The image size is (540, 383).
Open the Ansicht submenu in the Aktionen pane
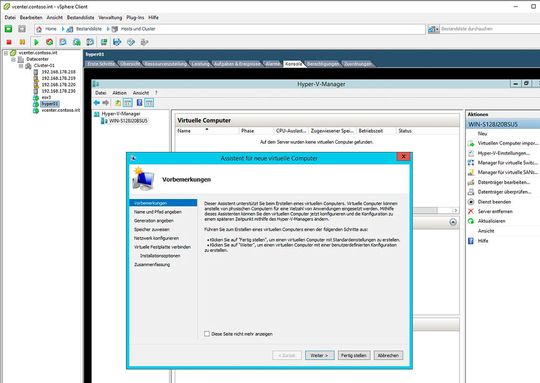click(x=486, y=231)
